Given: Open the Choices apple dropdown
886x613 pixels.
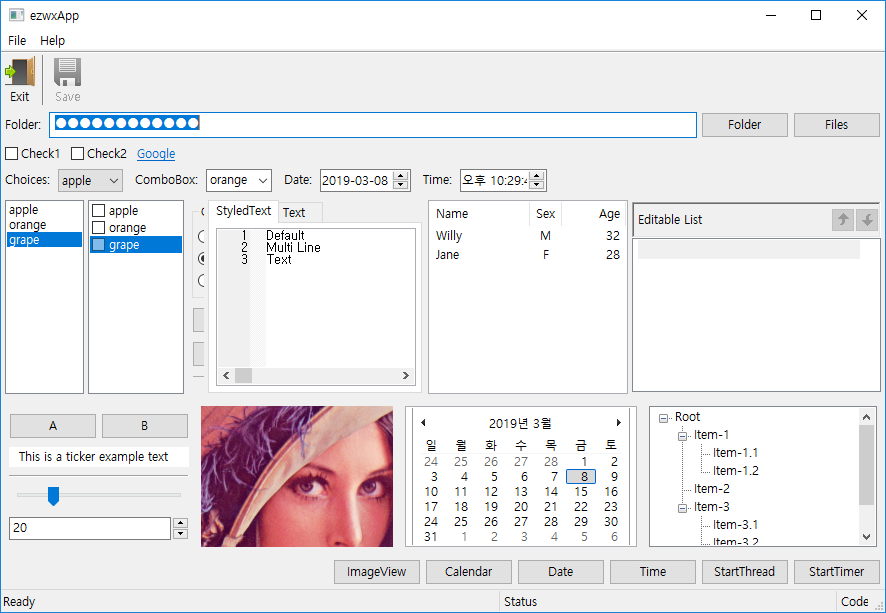Looking at the screenshot, I should pyautogui.click(x=90, y=181).
